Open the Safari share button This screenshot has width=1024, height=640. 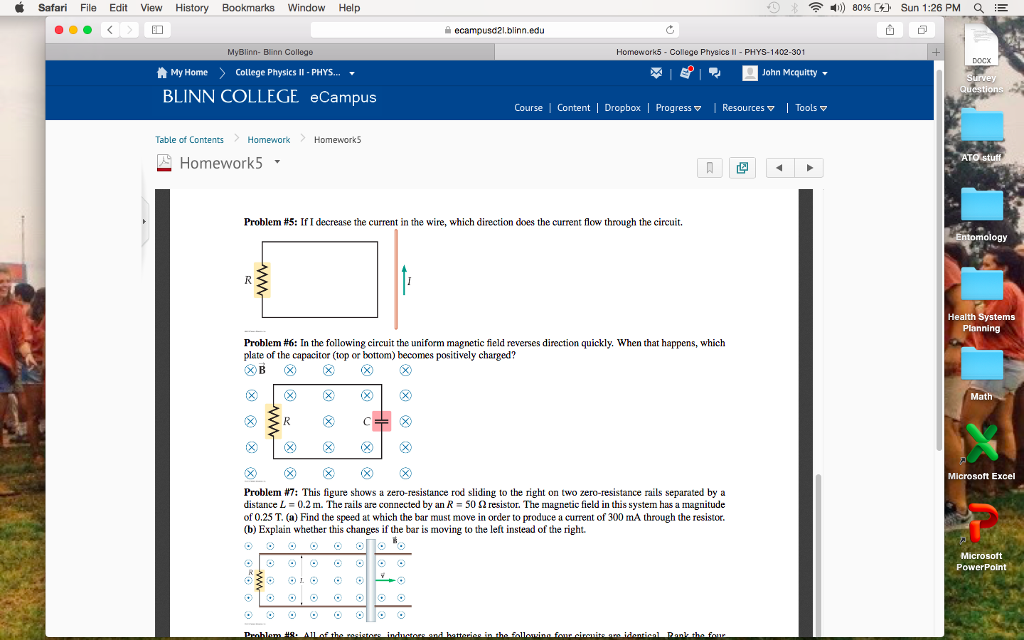pos(889,30)
